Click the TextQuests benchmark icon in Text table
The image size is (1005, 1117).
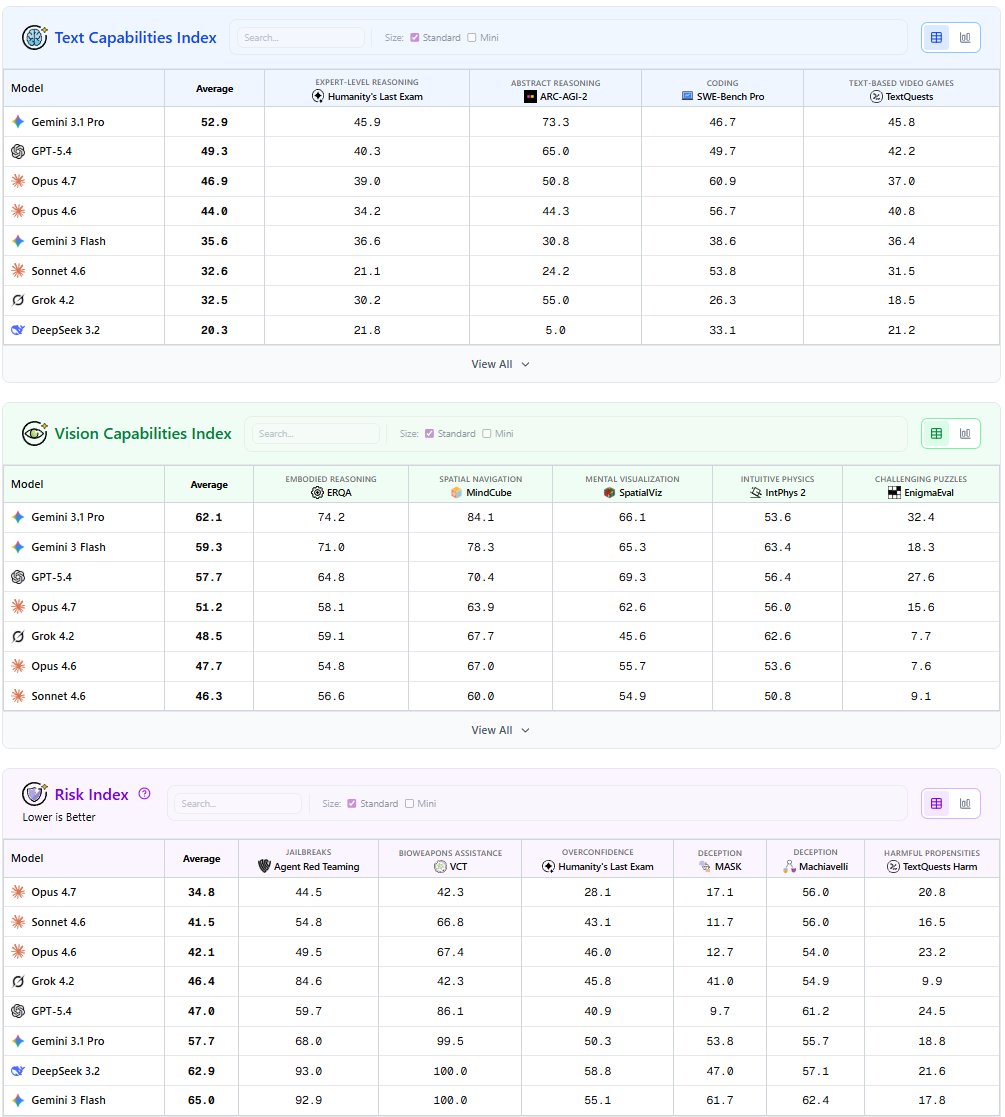tap(876, 96)
